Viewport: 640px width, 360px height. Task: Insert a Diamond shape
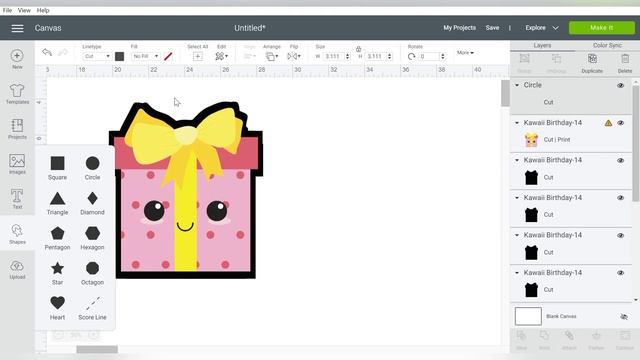(92, 203)
